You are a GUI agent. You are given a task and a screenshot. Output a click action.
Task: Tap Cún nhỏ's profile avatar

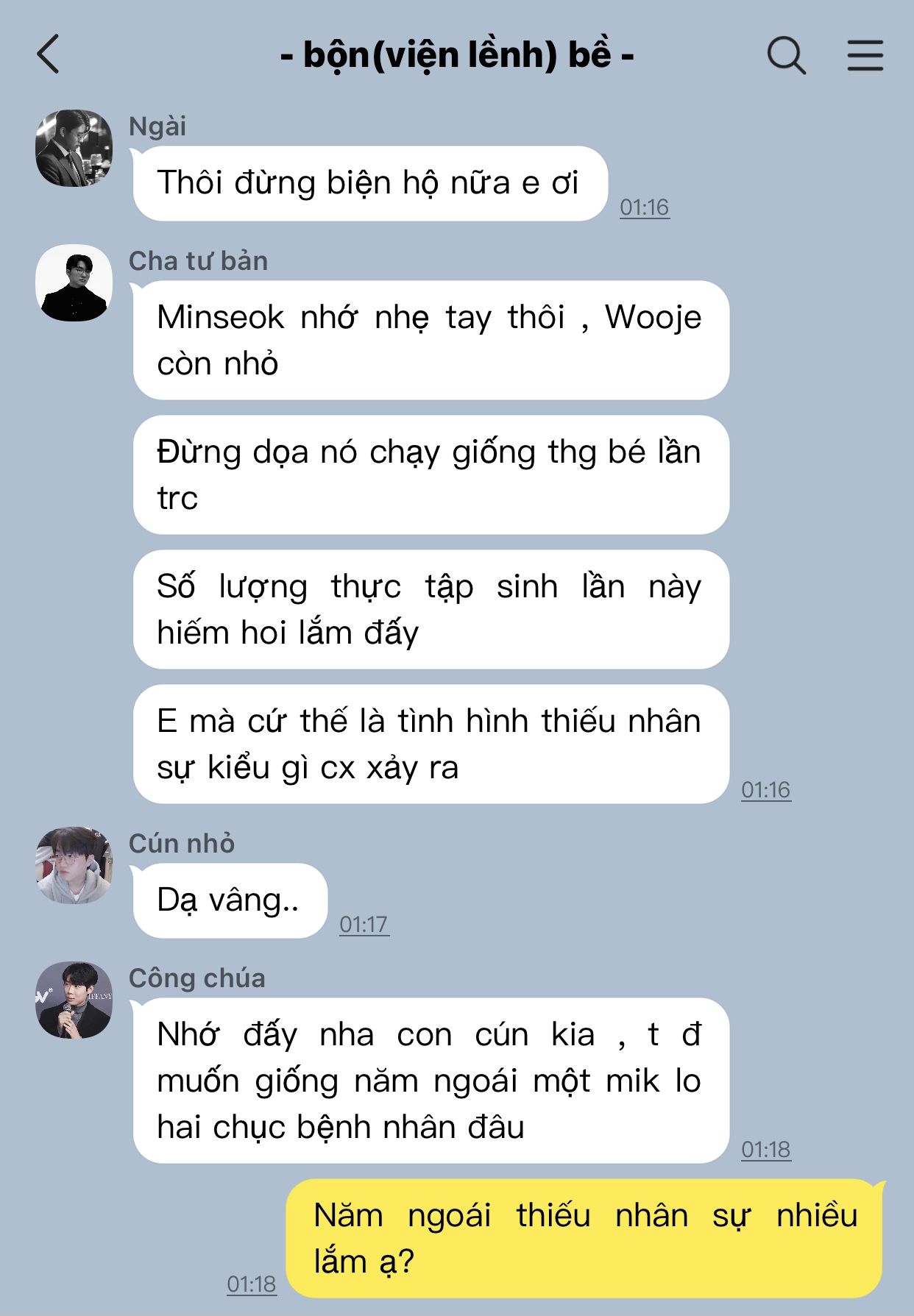pos(74,865)
